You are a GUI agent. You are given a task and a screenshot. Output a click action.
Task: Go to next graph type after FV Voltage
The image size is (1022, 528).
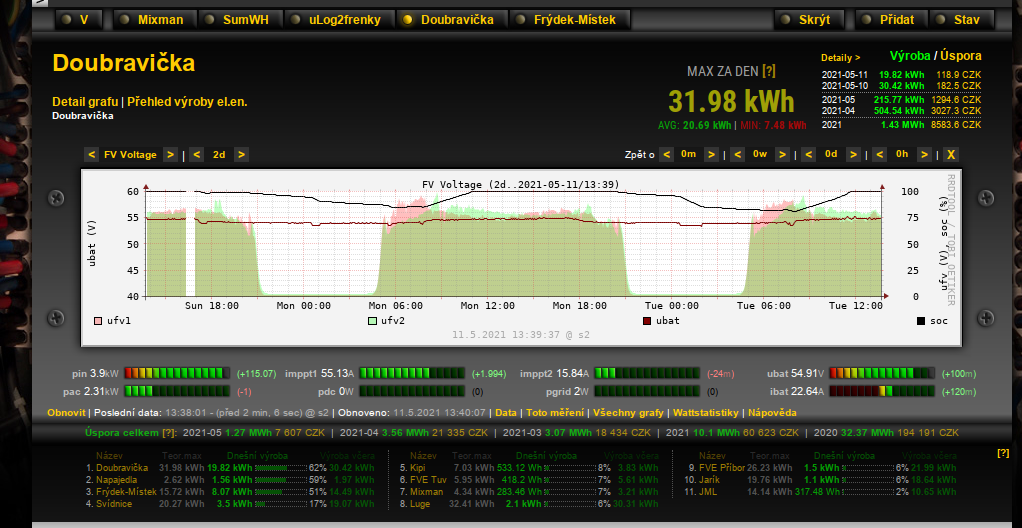pos(170,155)
